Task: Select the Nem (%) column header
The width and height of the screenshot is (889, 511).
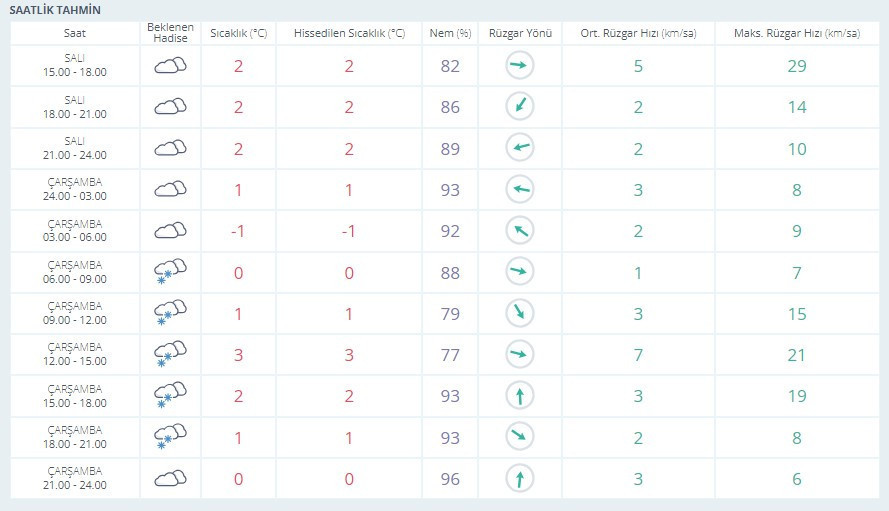Action: (450, 33)
